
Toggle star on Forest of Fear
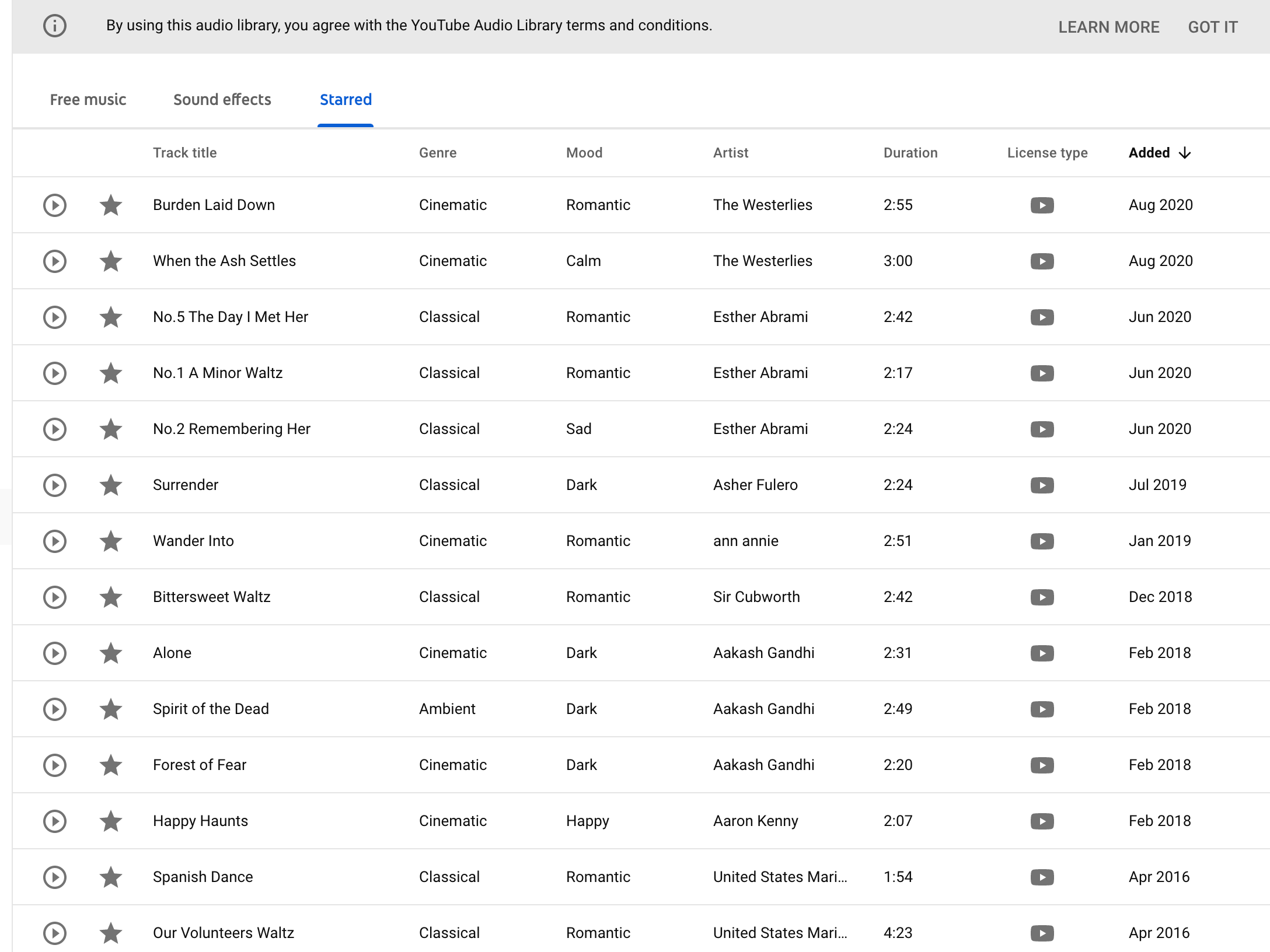111,765
